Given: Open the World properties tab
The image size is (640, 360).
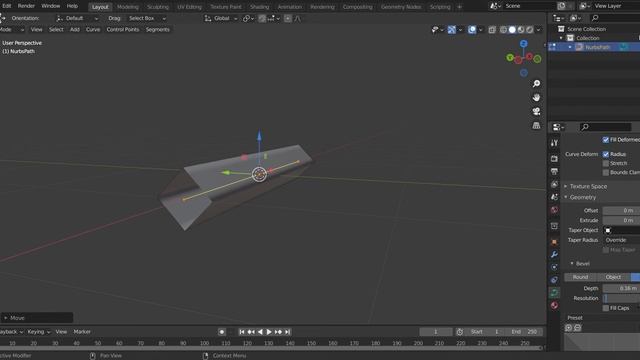Looking at the screenshot, I should (554, 210).
